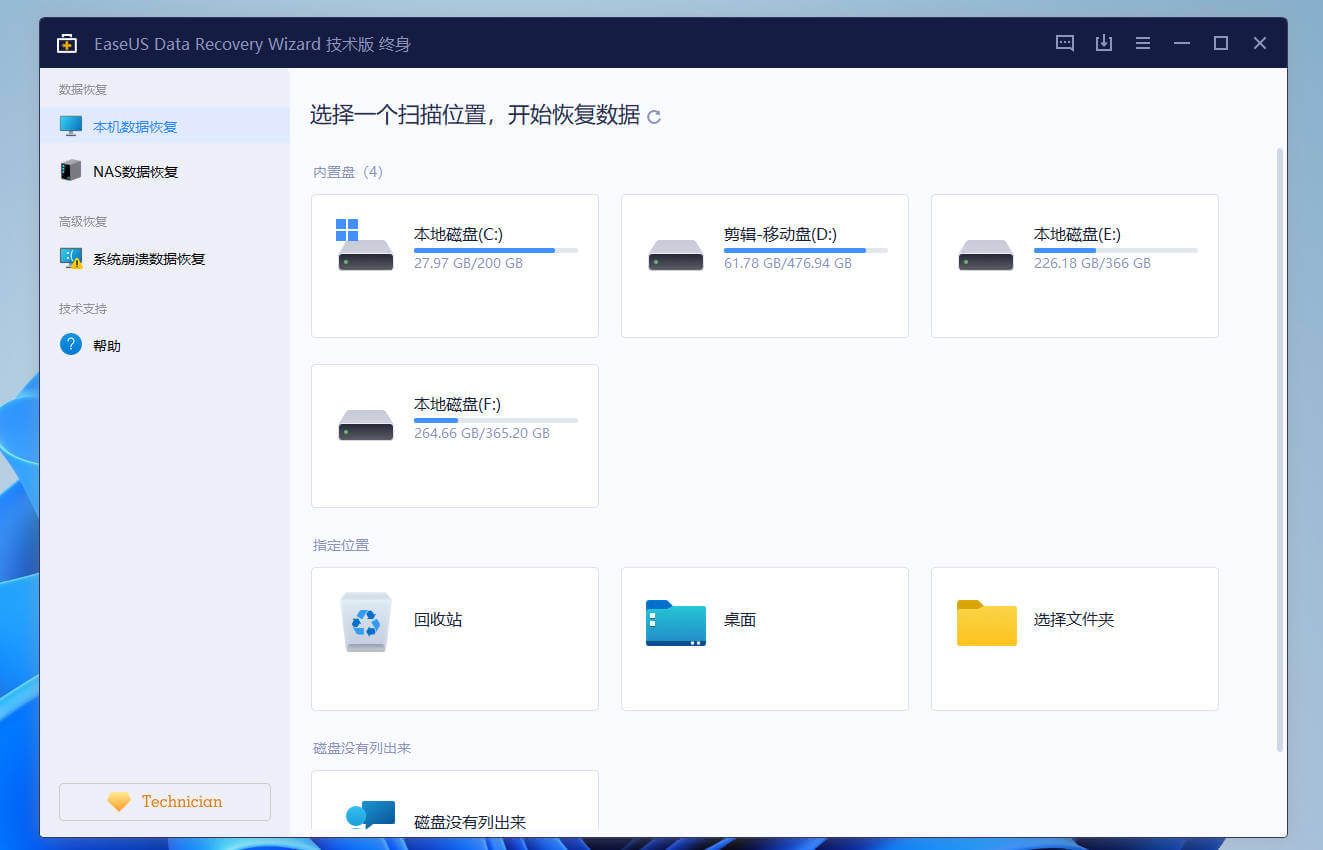1323x850 pixels.
Task: Click 磁盘没有列出来 missing disk option
Action: [454, 815]
